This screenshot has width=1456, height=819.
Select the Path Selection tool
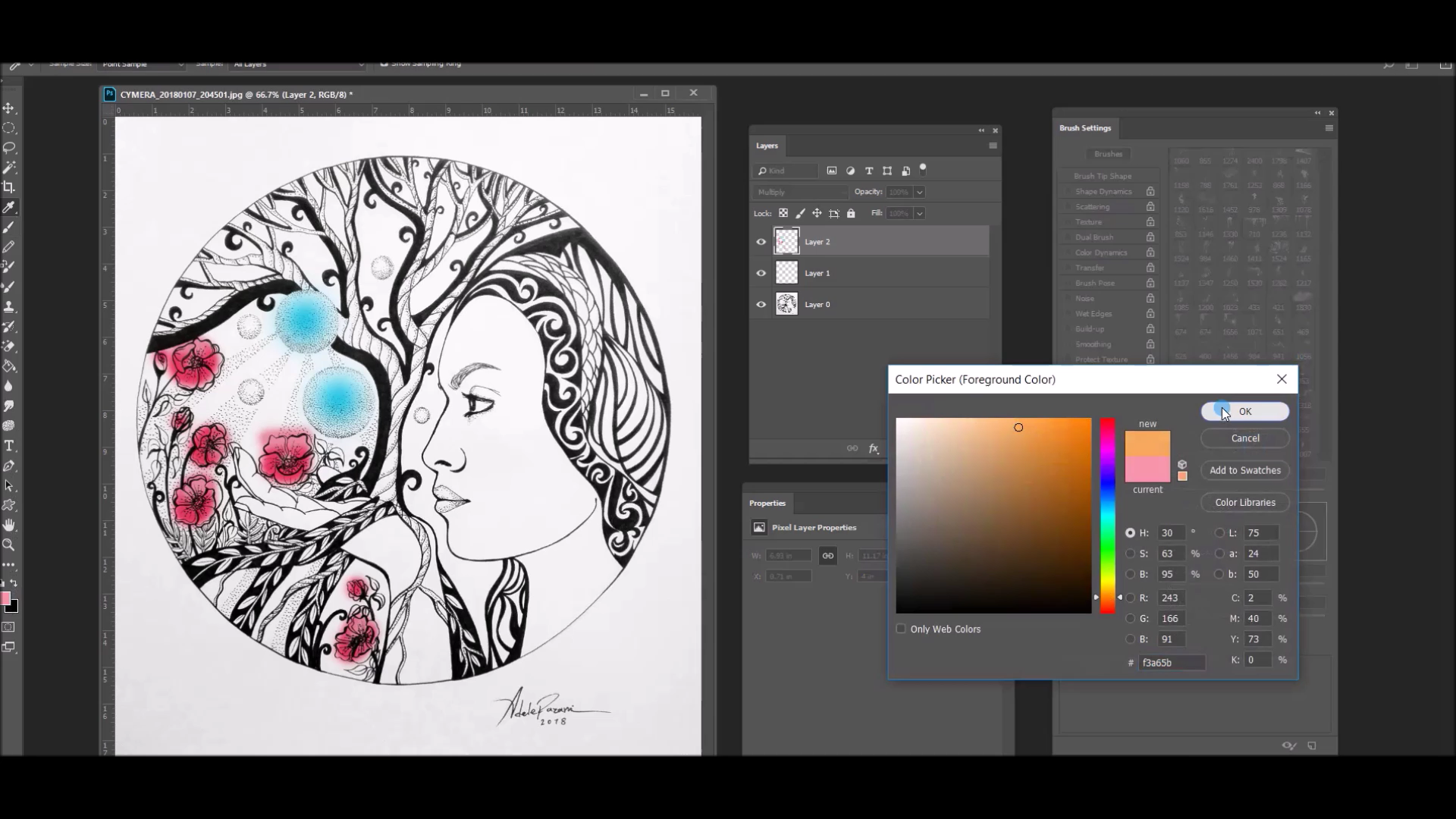[x=9, y=485]
